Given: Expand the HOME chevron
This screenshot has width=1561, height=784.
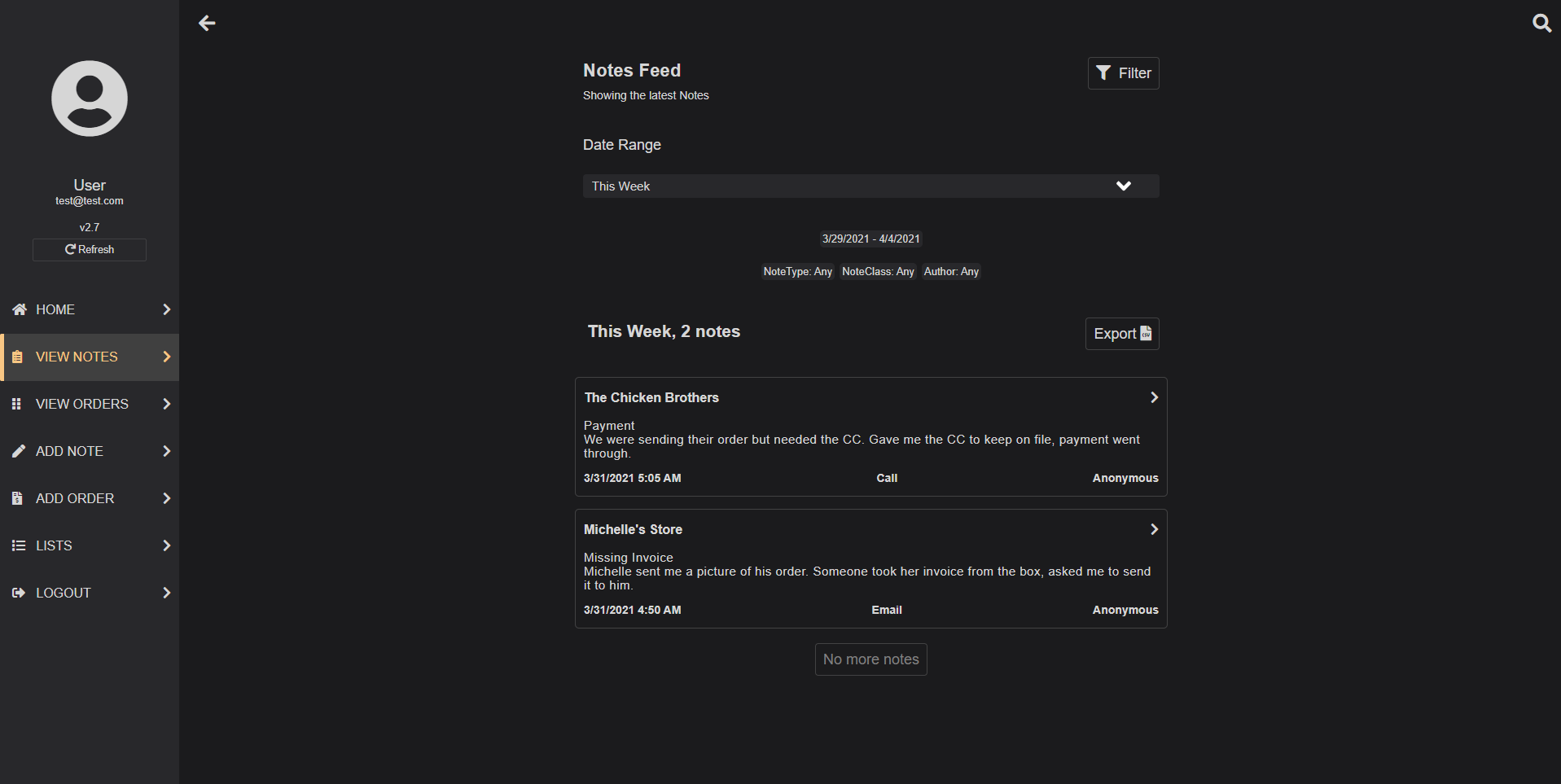Looking at the screenshot, I should pos(166,309).
